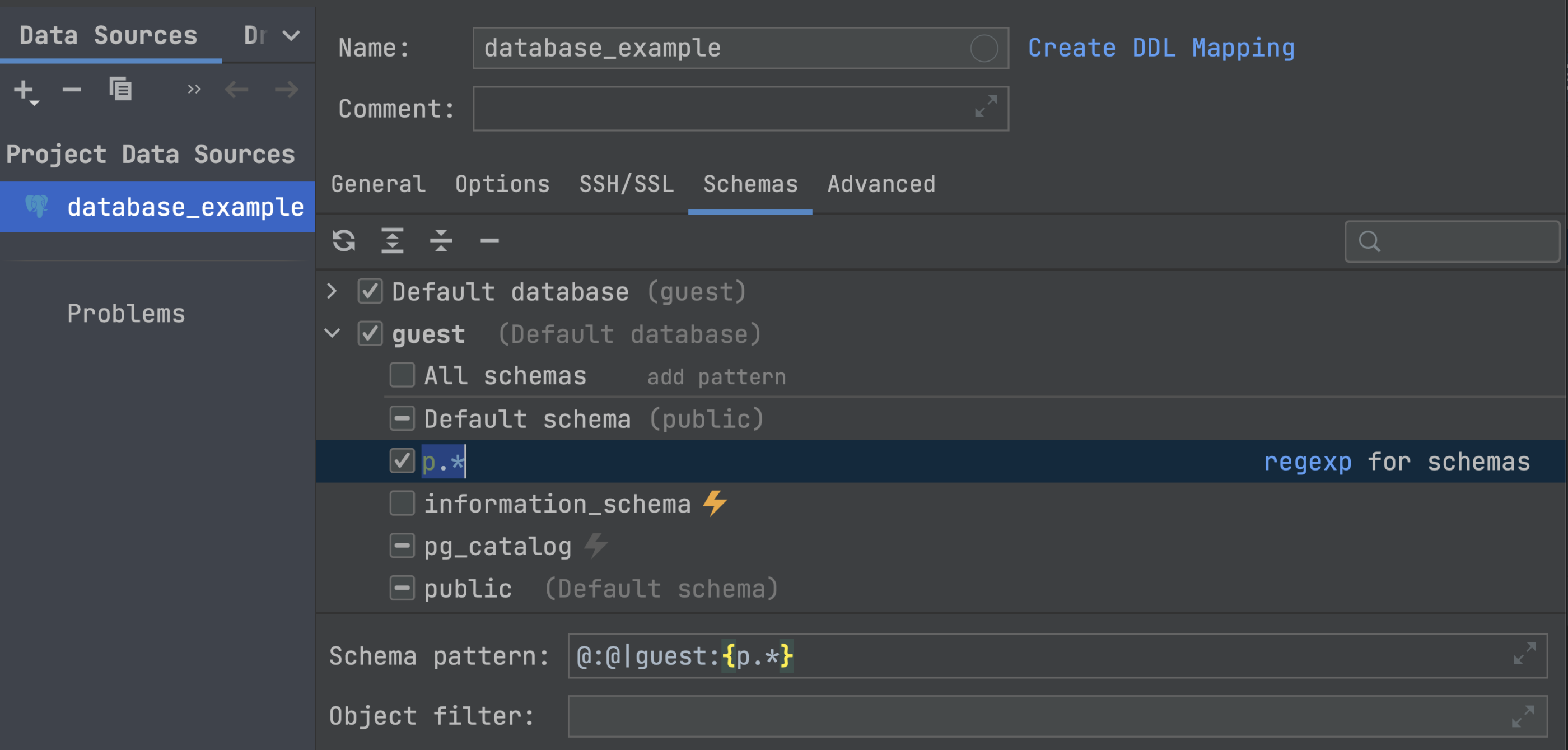The width and height of the screenshot is (1568, 750).
Task: Collapse the guest database node
Action: [332, 334]
